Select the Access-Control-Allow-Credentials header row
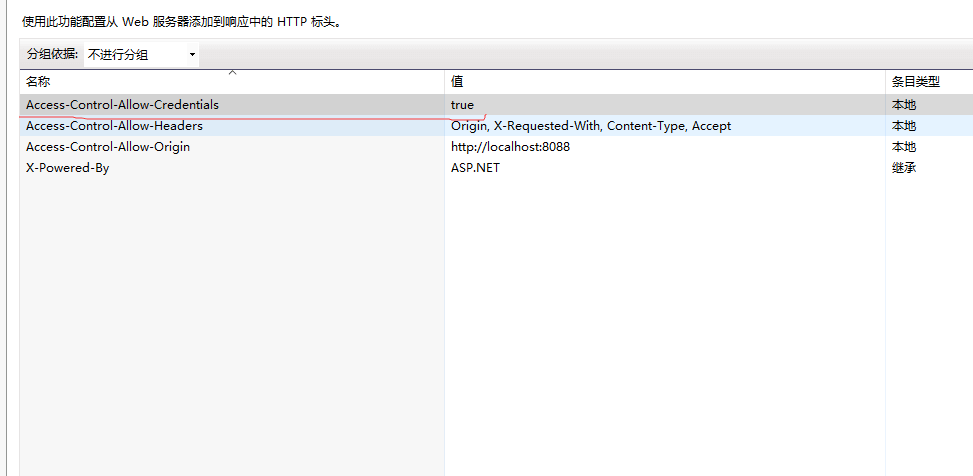973x476 pixels. click(122, 105)
